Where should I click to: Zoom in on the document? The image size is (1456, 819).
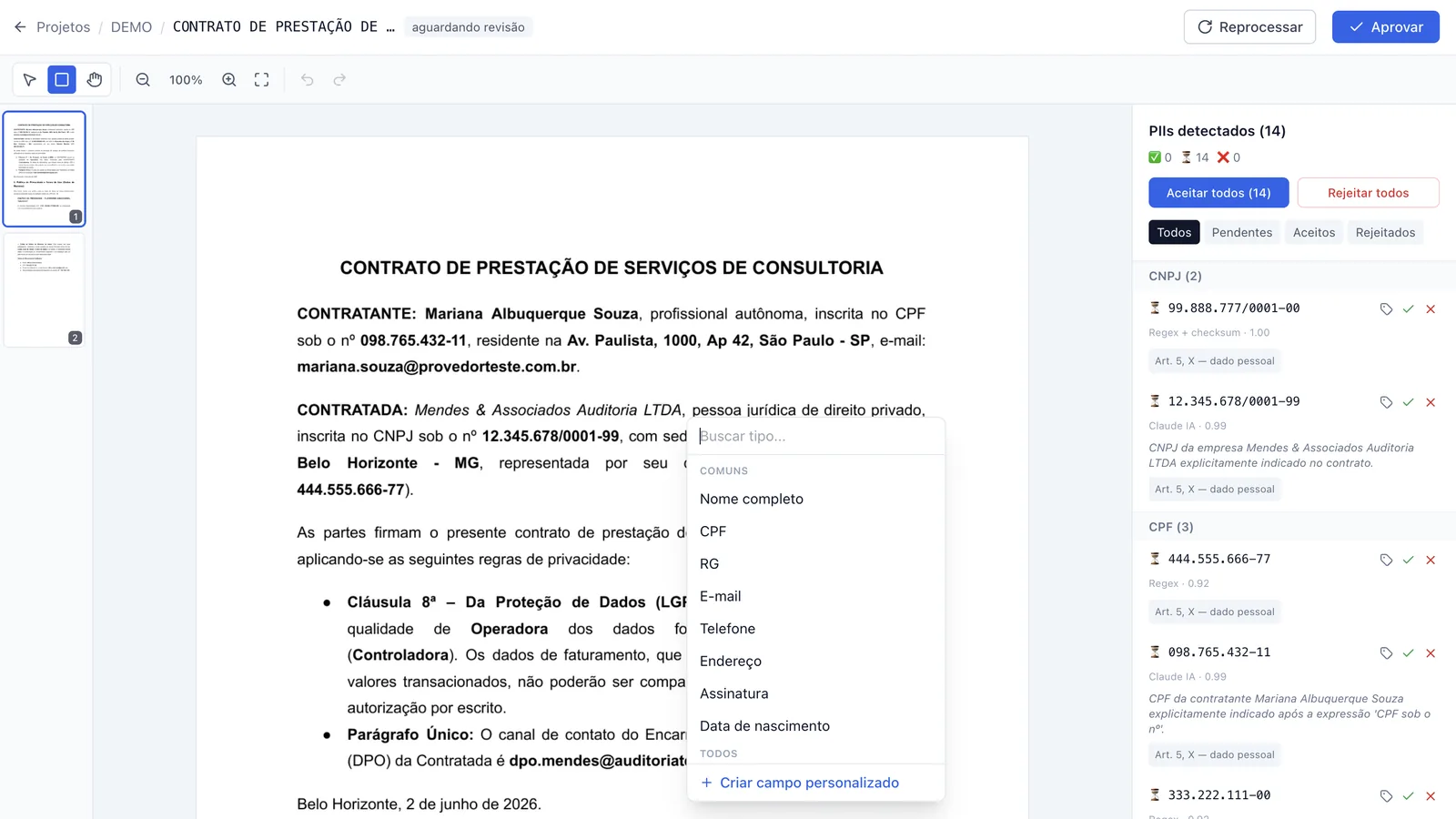coord(229,80)
